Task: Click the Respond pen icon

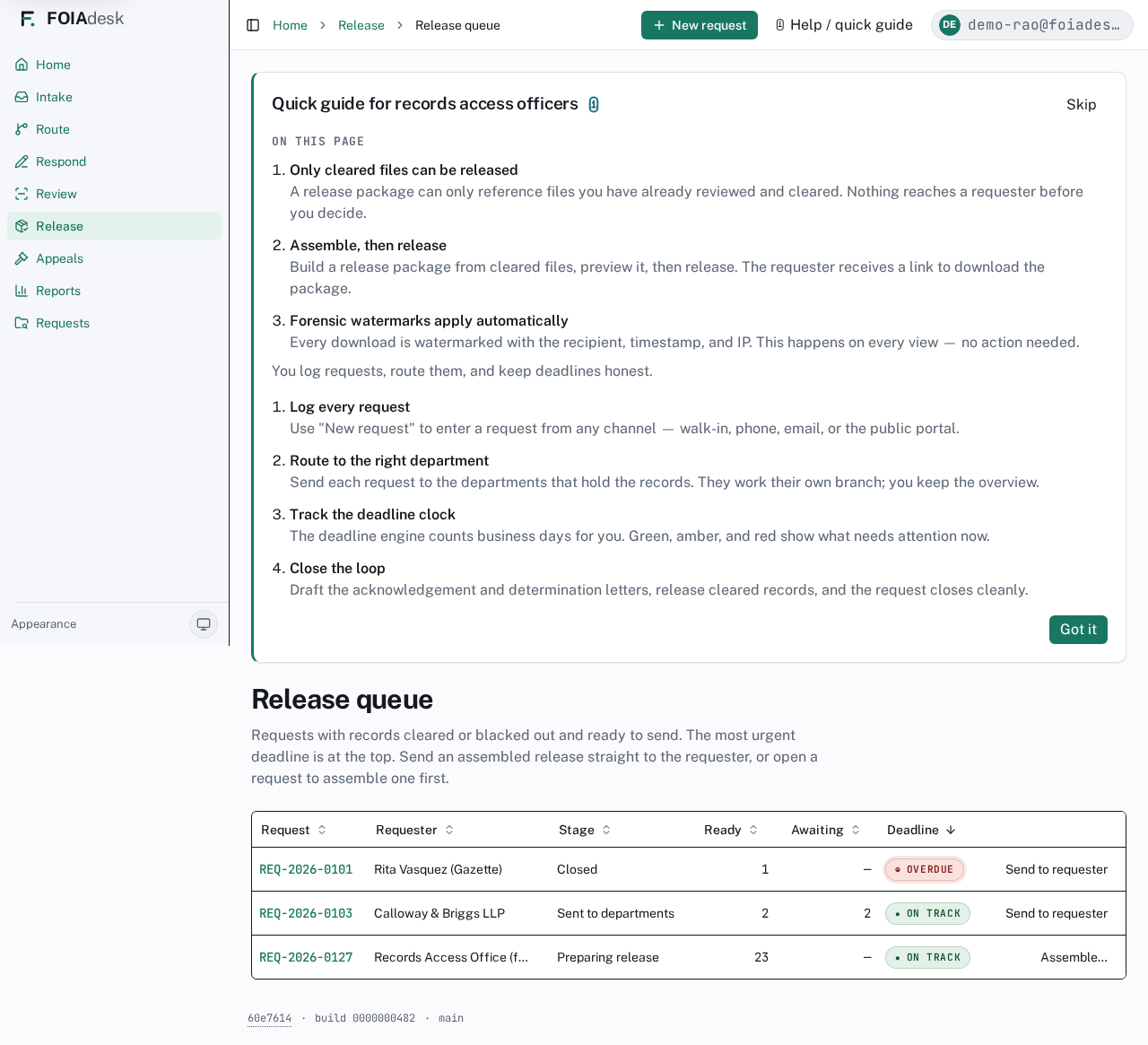Action: coord(22,161)
